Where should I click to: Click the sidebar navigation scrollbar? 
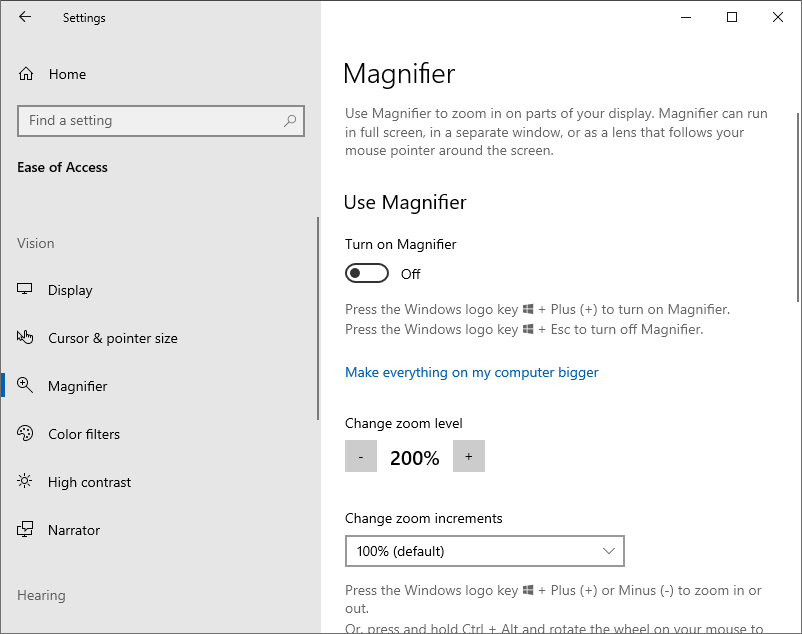point(318,319)
